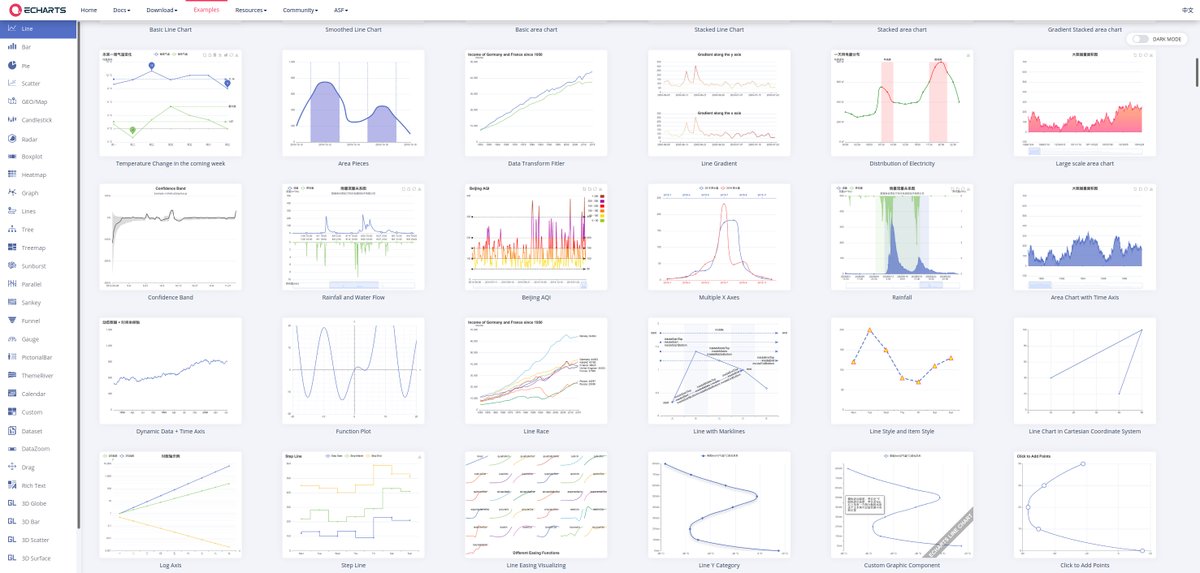Open the Beijing AQI chart thumbnail
This screenshot has width=1200, height=573.
536,237
